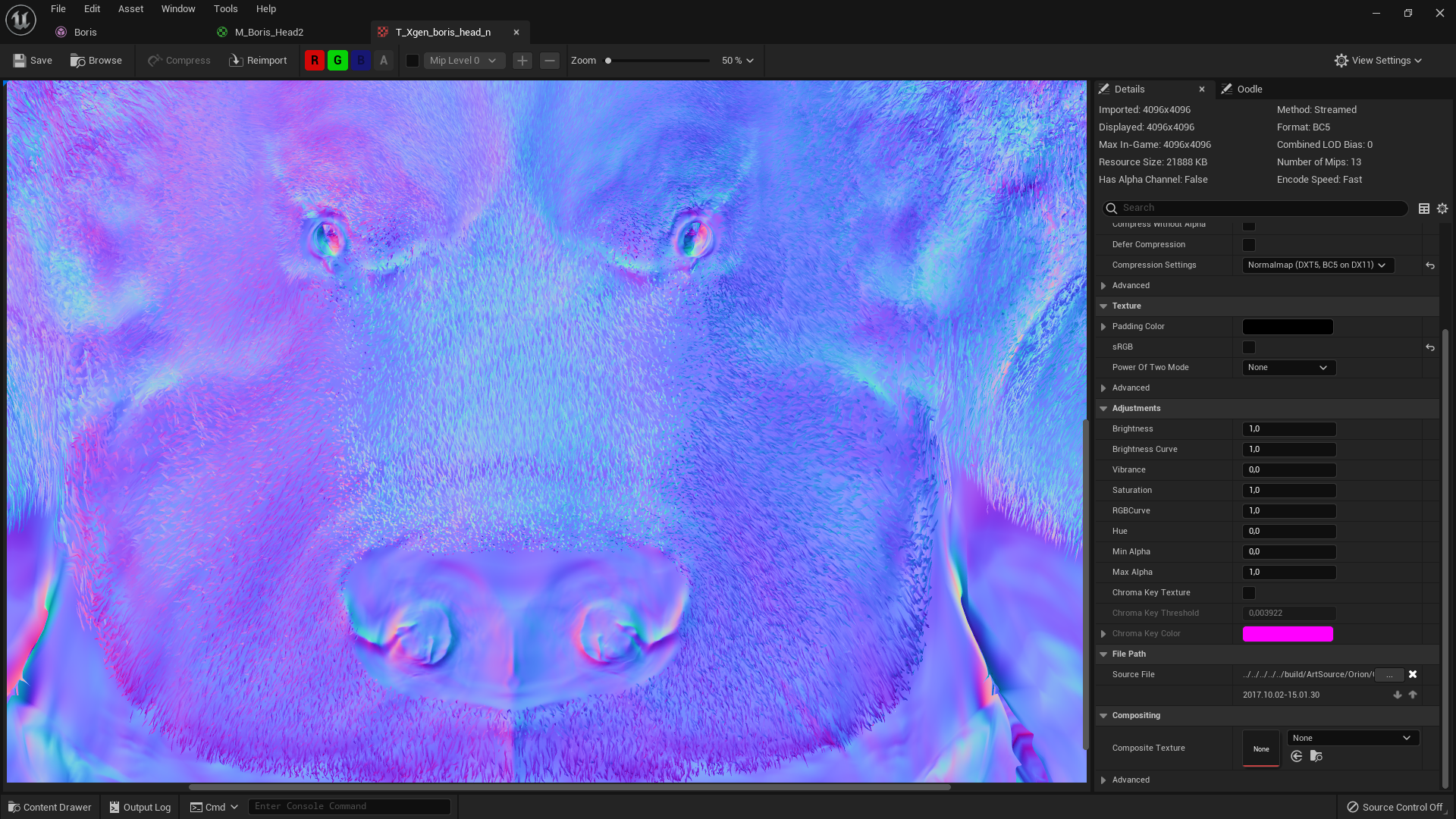Toggle Compress Without Alpha checkbox

coord(1249,225)
